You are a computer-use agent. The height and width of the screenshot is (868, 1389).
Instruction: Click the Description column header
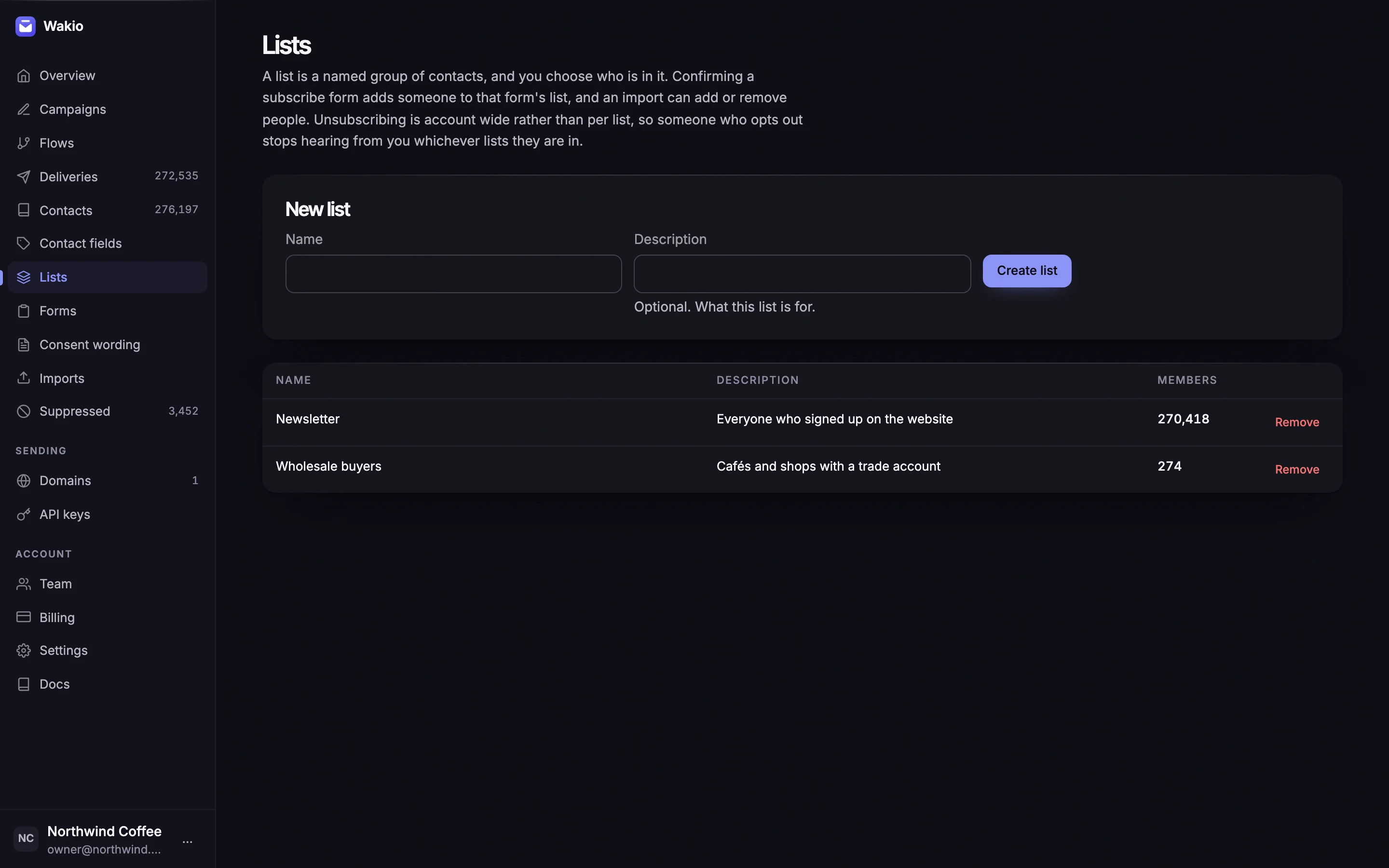[757, 380]
